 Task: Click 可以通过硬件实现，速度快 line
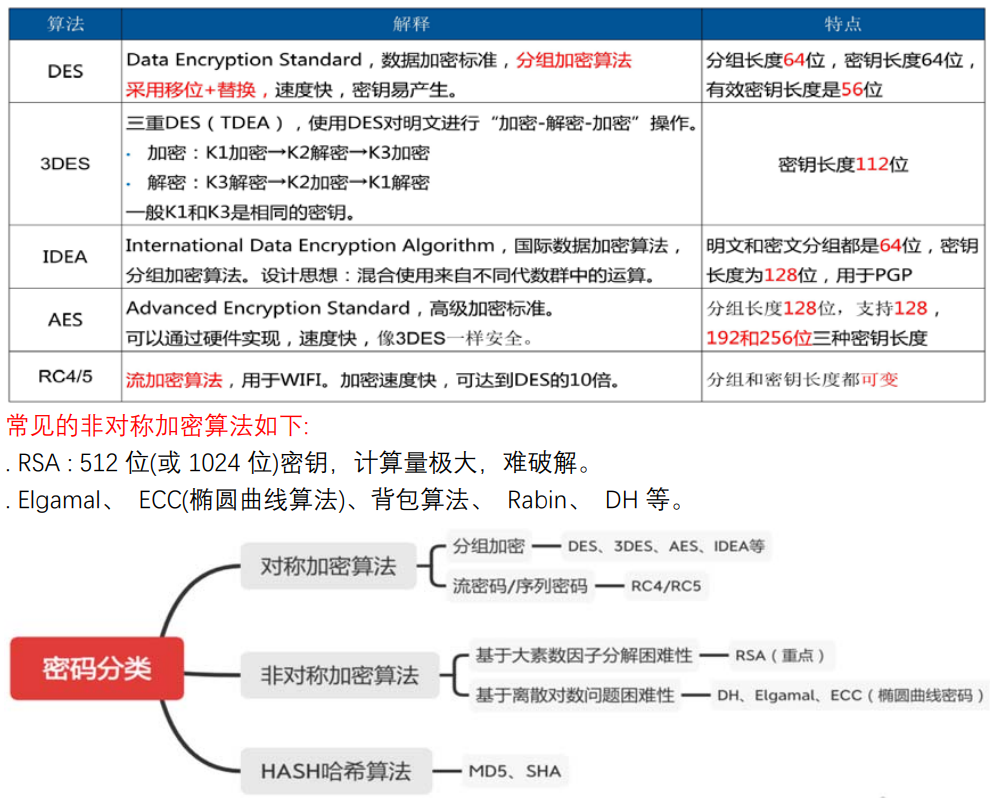click(x=329, y=338)
